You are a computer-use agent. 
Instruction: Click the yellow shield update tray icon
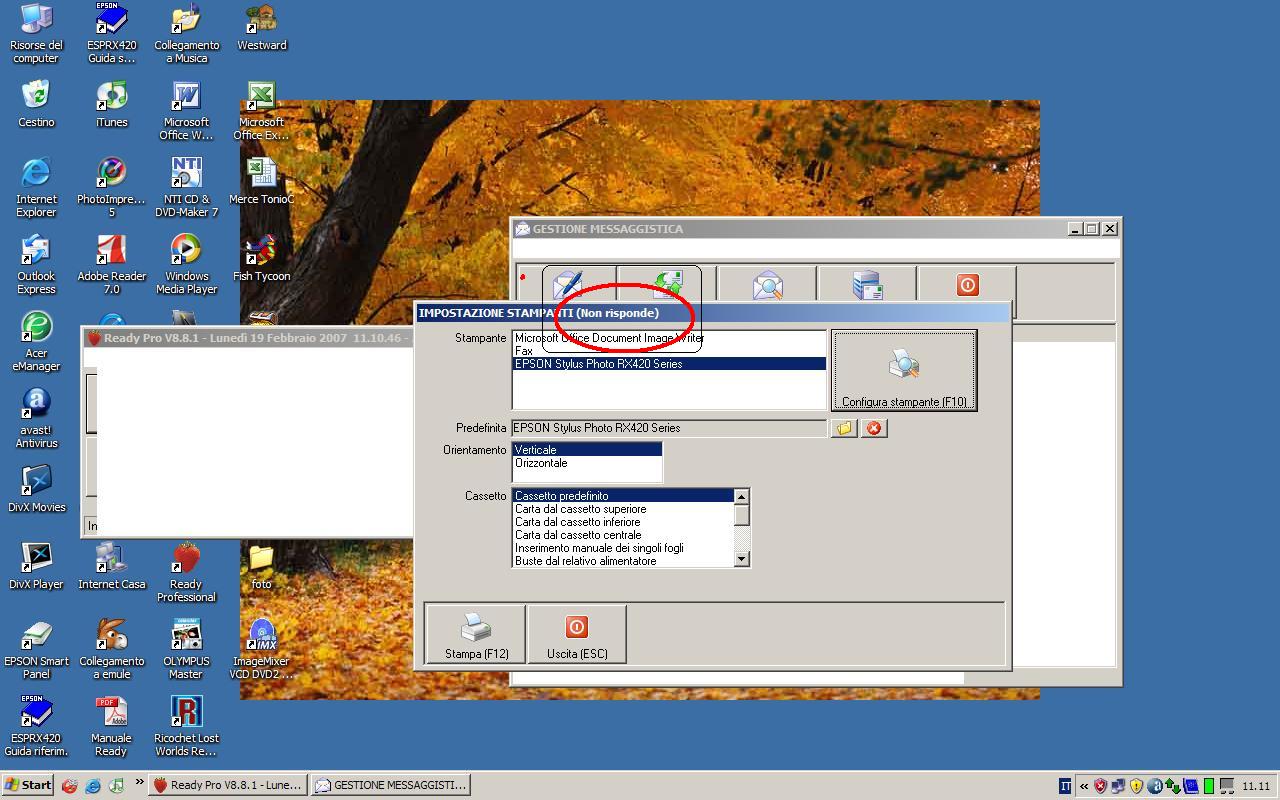click(1136, 786)
